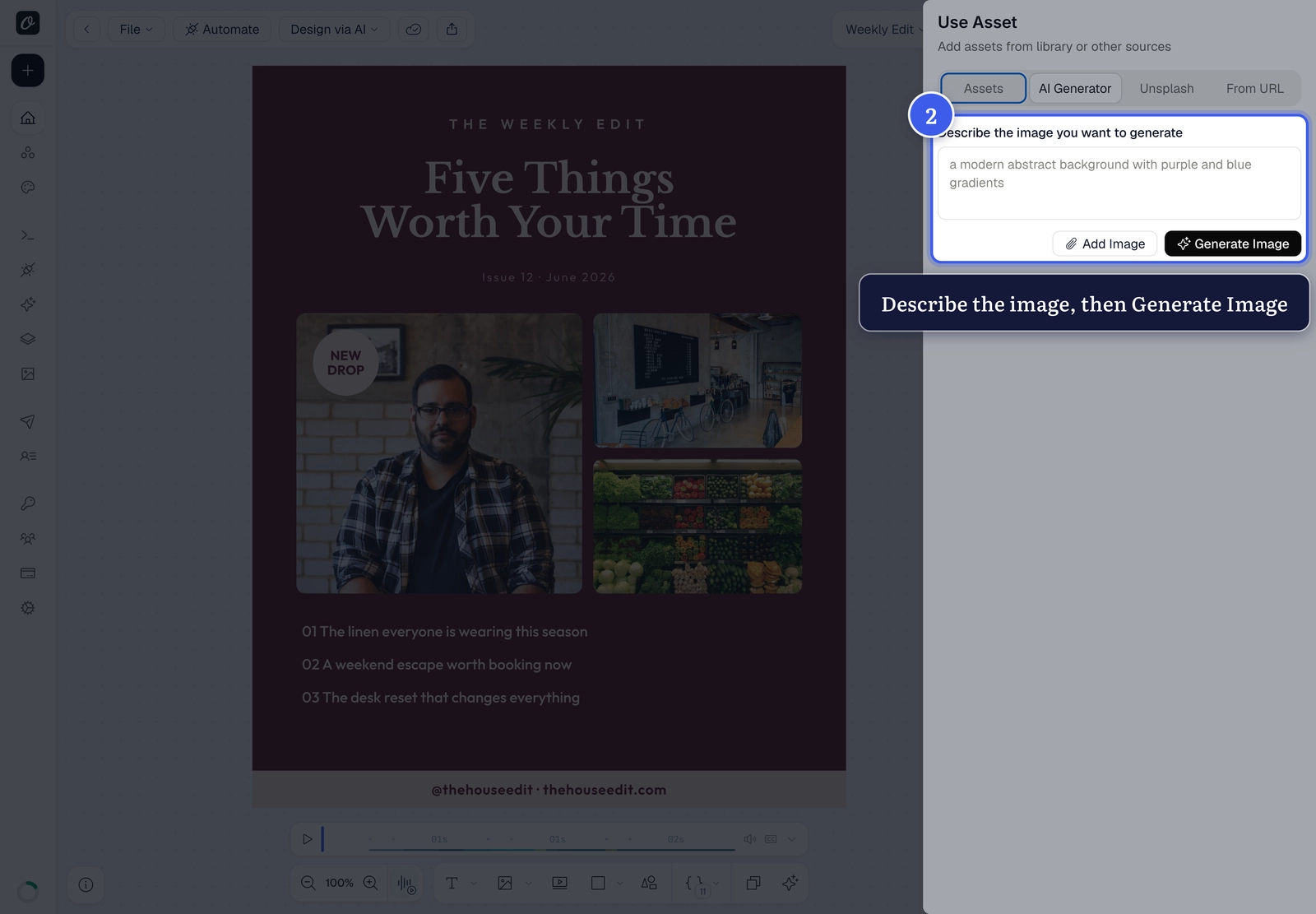Click the info circle icon
Image resolution: width=1316 pixels, height=914 pixels.
point(86,884)
